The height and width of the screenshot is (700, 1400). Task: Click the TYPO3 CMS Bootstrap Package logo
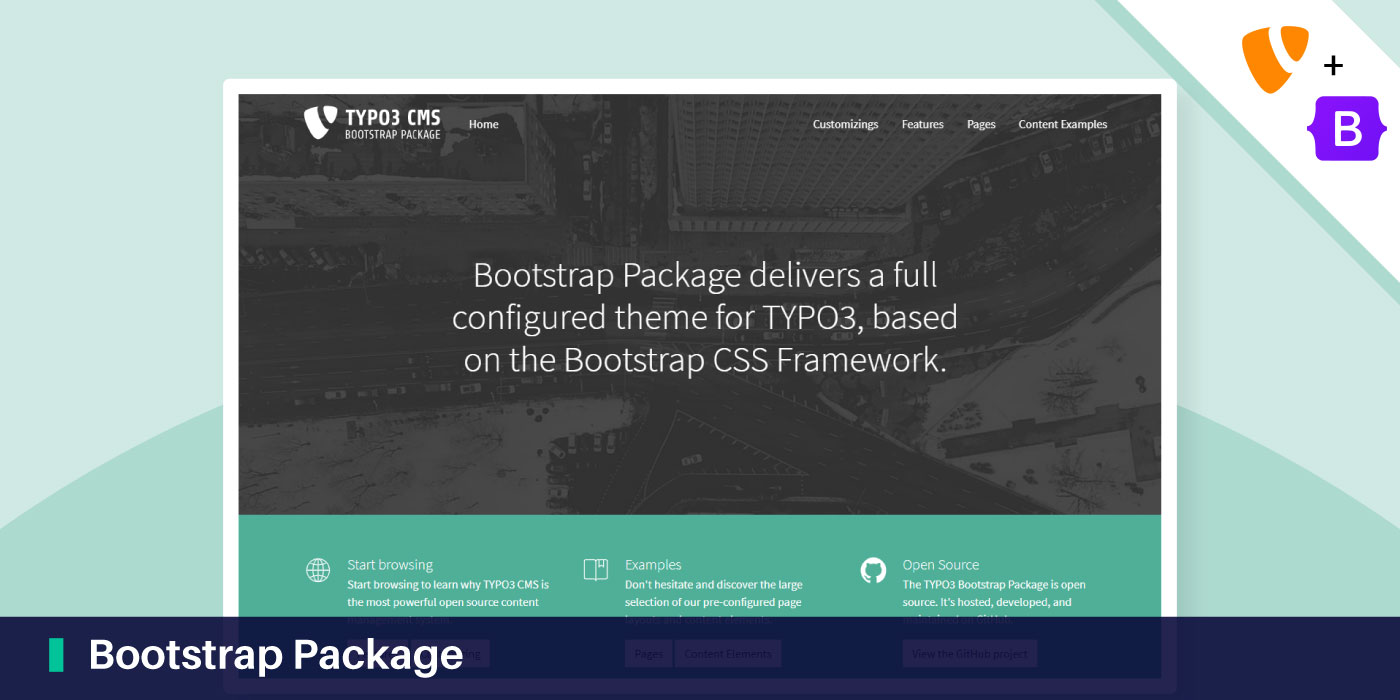tap(372, 122)
